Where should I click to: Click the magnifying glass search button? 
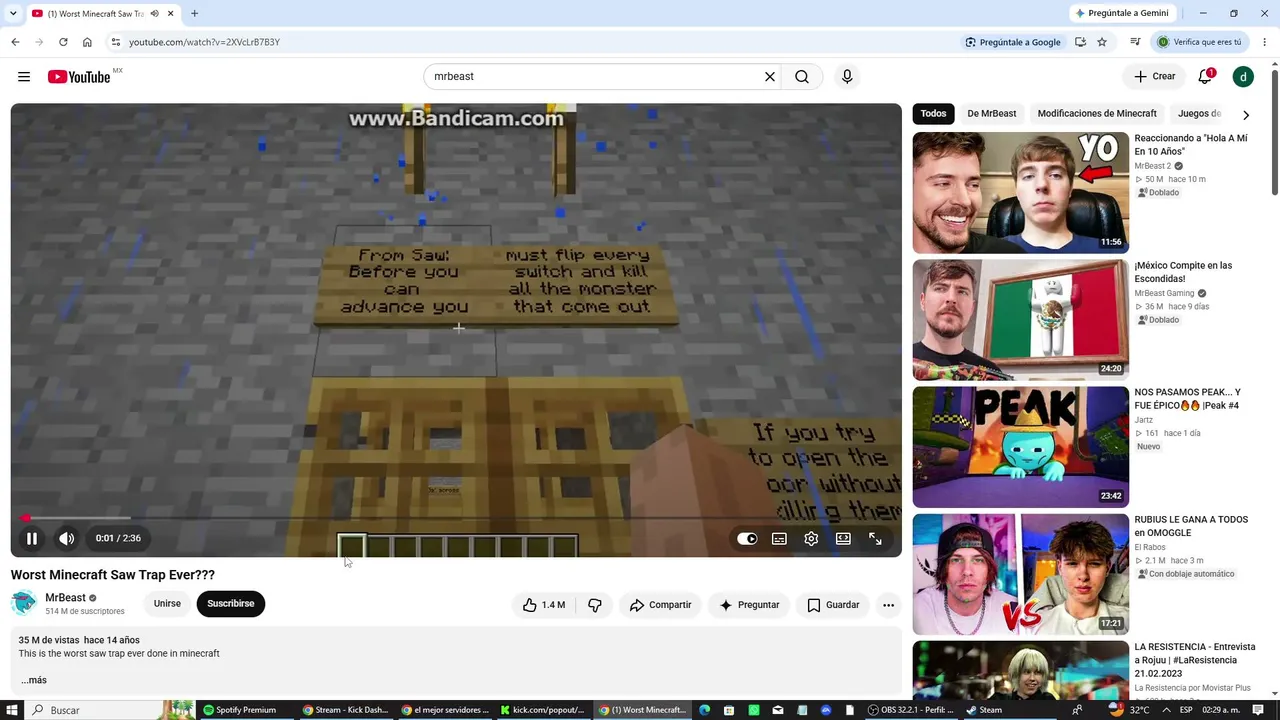click(x=802, y=77)
